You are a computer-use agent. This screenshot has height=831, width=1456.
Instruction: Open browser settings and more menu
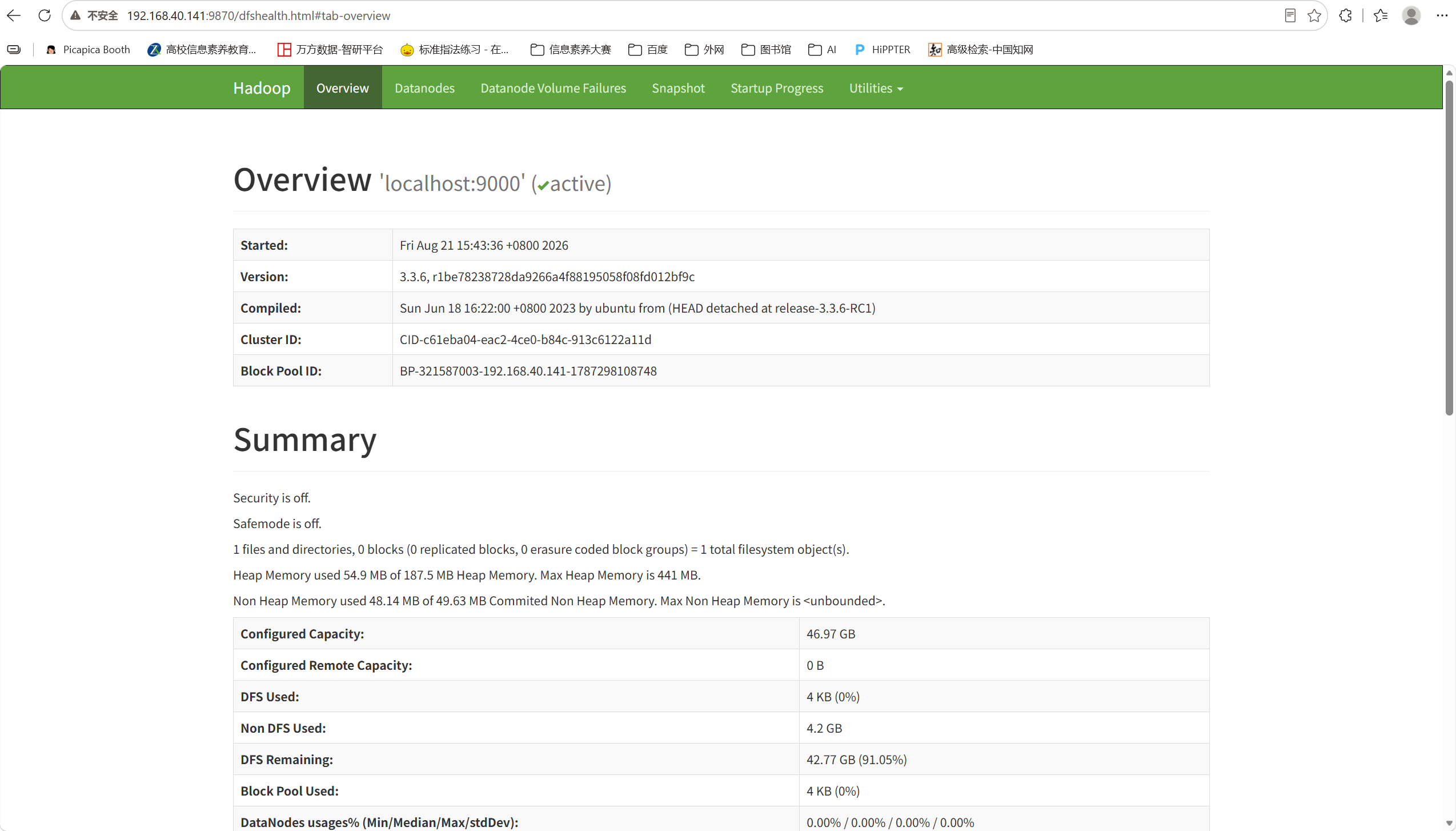click(x=1442, y=15)
